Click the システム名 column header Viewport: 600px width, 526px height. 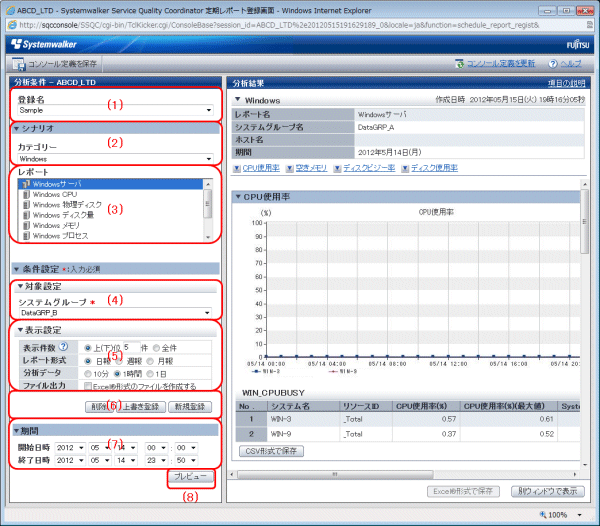(x=303, y=406)
